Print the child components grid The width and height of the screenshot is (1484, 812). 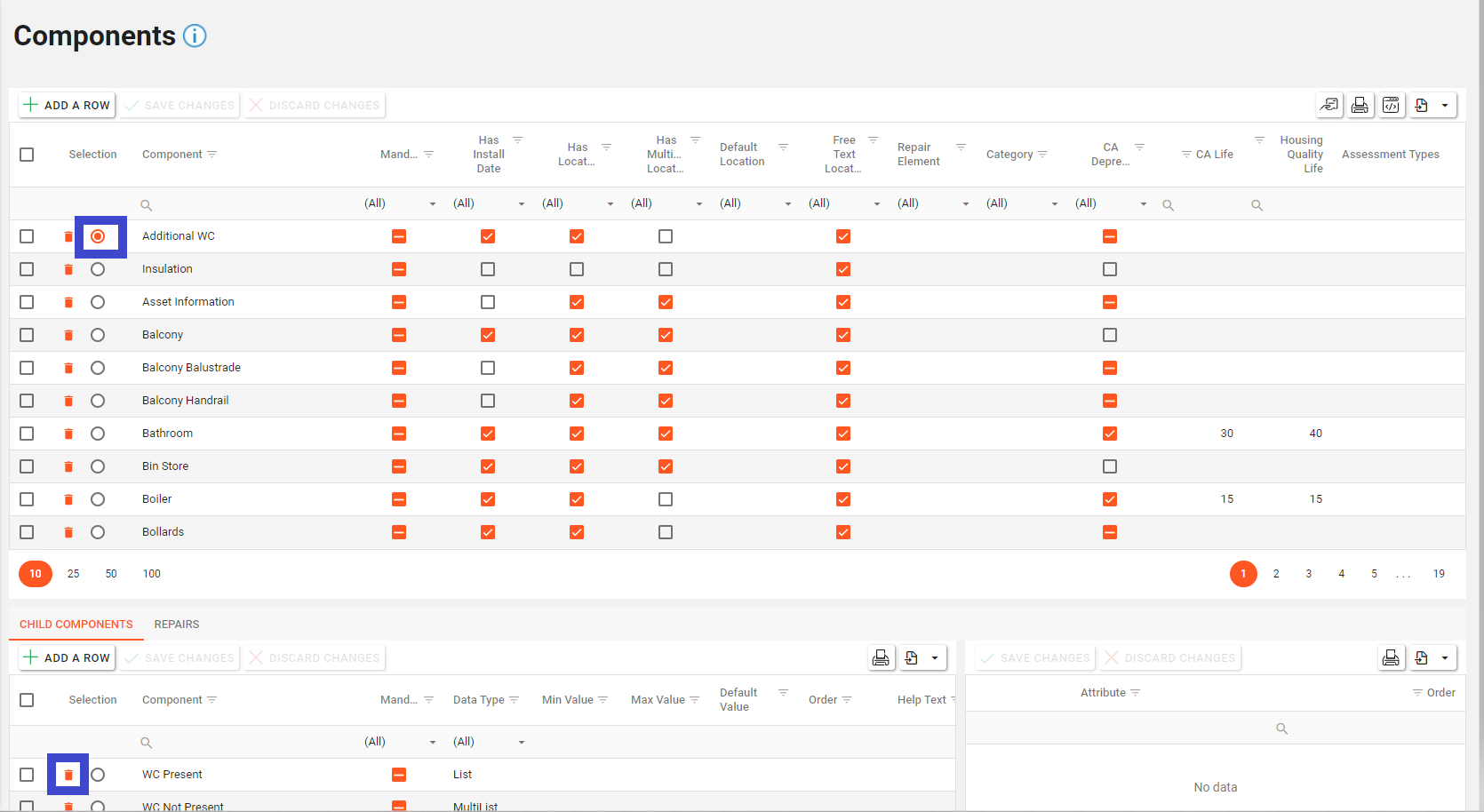[881, 657]
